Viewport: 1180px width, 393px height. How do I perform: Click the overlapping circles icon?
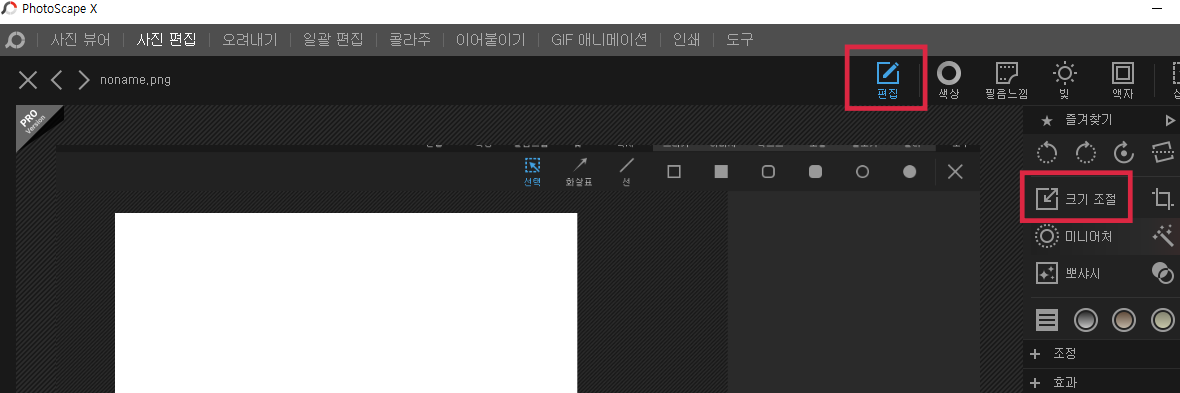click(x=1163, y=273)
